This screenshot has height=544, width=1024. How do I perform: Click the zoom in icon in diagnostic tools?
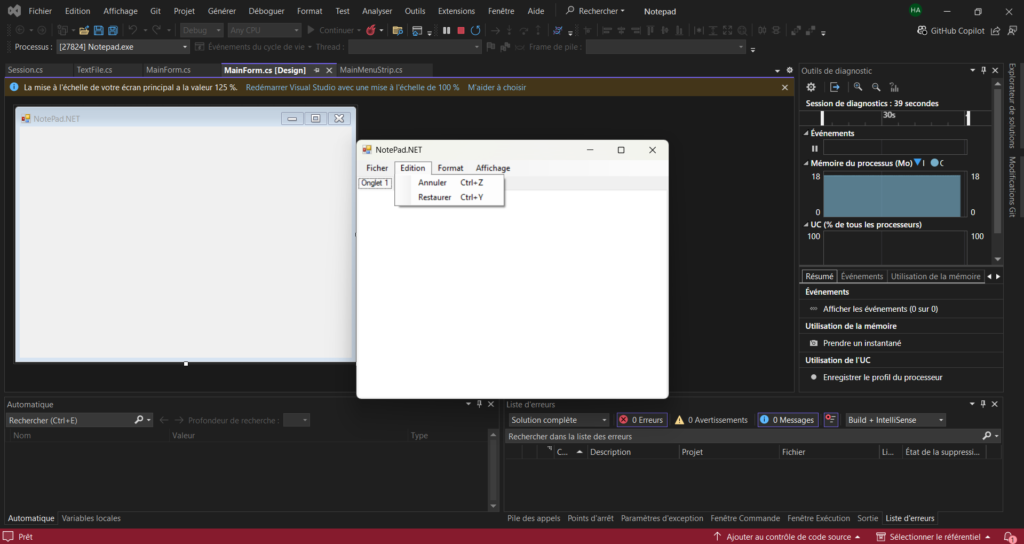point(858,88)
